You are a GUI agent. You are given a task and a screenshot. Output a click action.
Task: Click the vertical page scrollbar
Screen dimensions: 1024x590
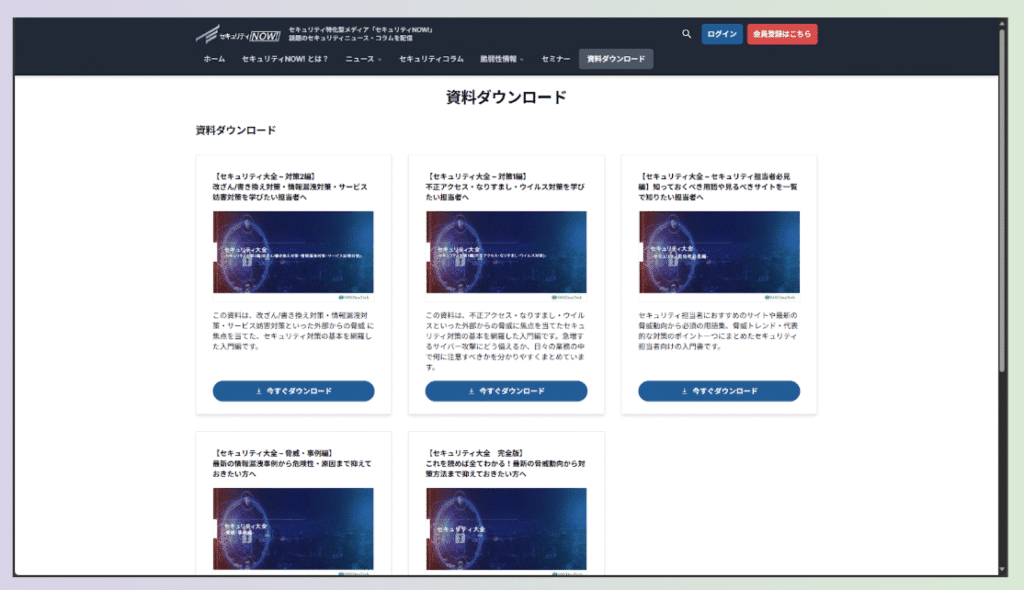click(1003, 200)
